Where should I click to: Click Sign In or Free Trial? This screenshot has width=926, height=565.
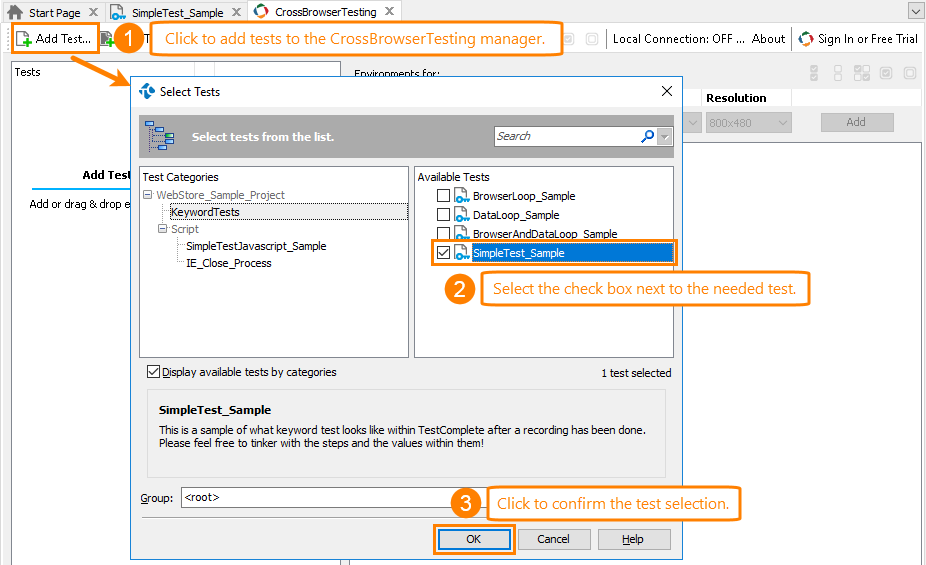(x=868, y=39)
